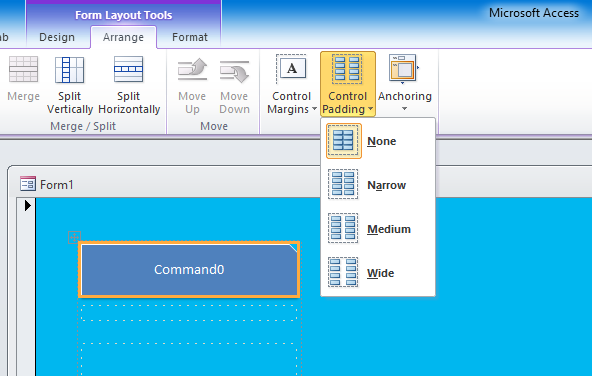Click the Split Horizontally icon
Image resolution: width=592 pixels, height=376 pixels.
(x=129, y=69)
